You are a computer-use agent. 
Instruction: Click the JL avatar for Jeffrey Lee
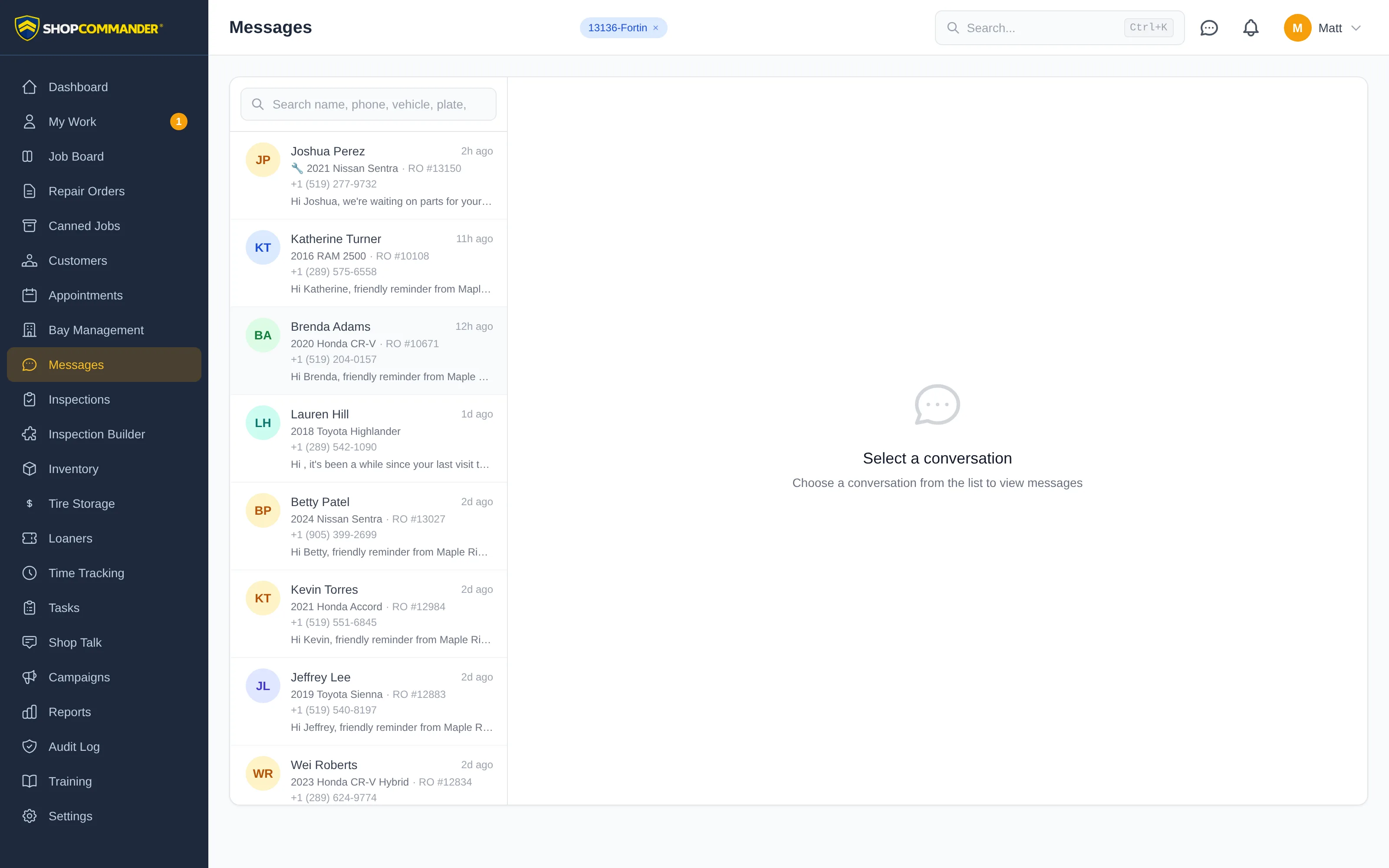(x=263, y=686)
